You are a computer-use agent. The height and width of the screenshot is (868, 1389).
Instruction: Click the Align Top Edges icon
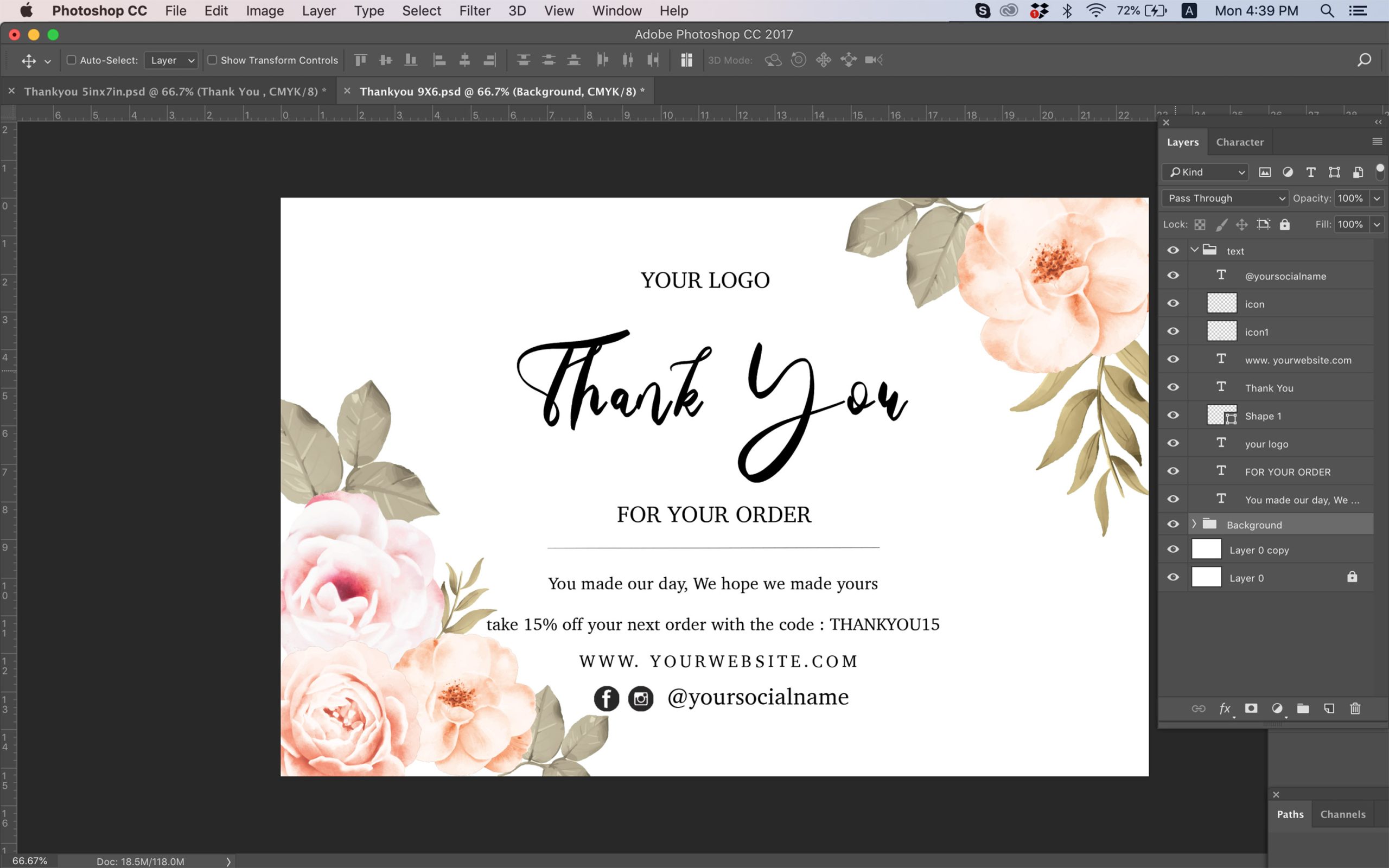pos(360,60)
